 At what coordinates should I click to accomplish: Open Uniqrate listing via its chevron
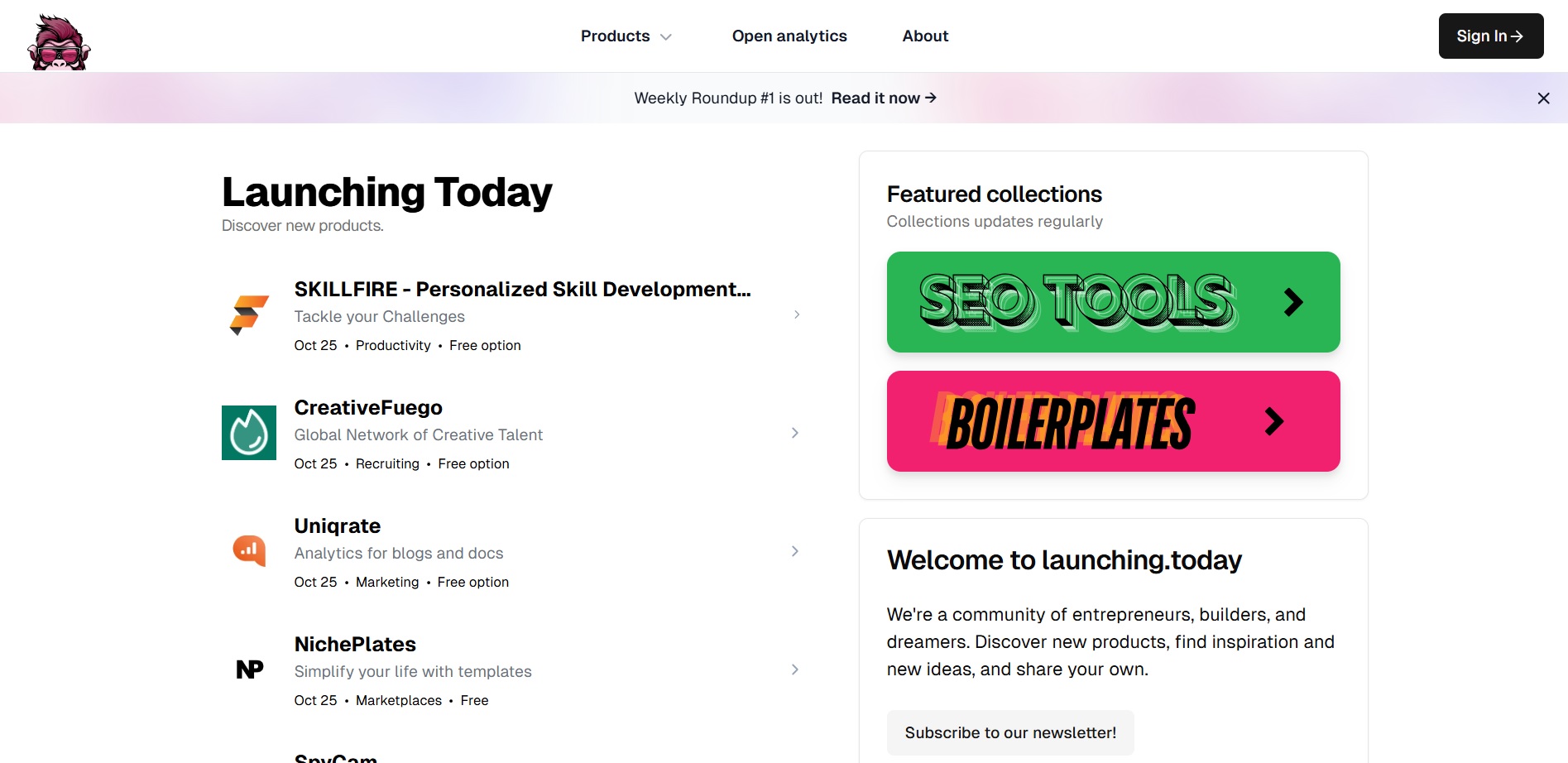795,551
